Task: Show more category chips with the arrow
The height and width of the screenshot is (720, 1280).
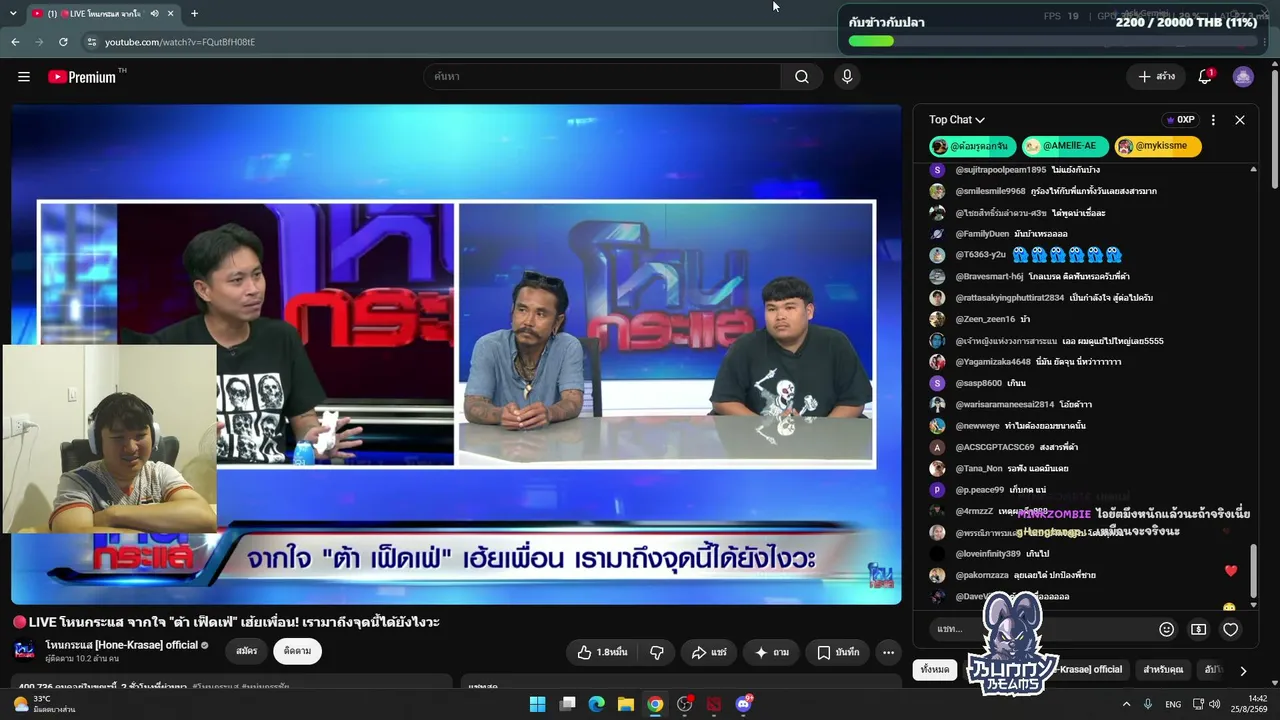Action: click(1243, 670)
